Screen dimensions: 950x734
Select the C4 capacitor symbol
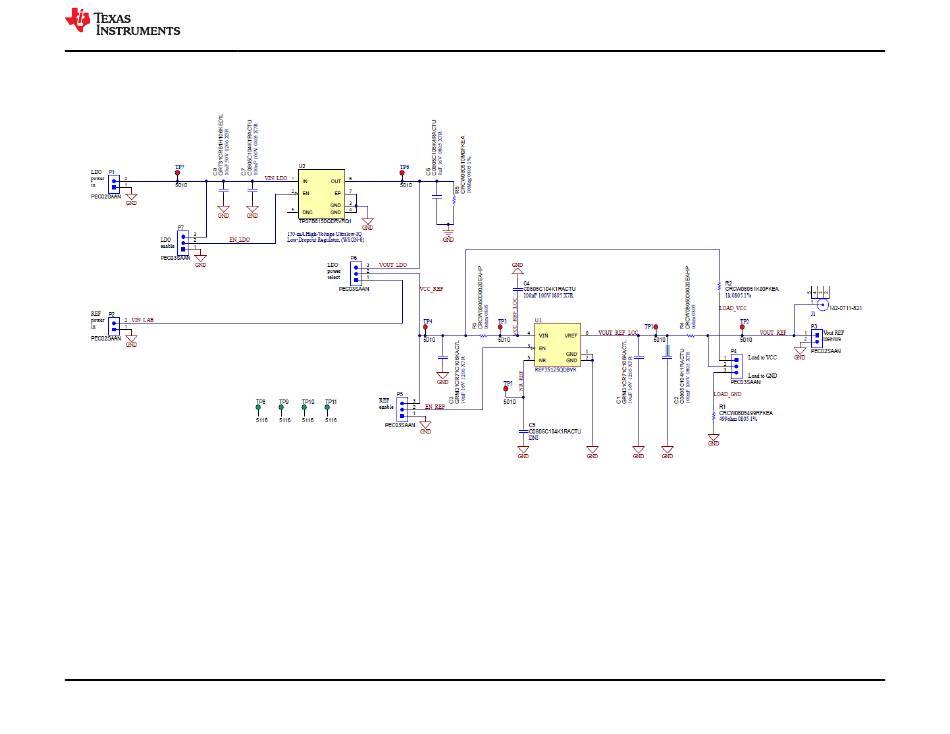(x=517, y=291)
